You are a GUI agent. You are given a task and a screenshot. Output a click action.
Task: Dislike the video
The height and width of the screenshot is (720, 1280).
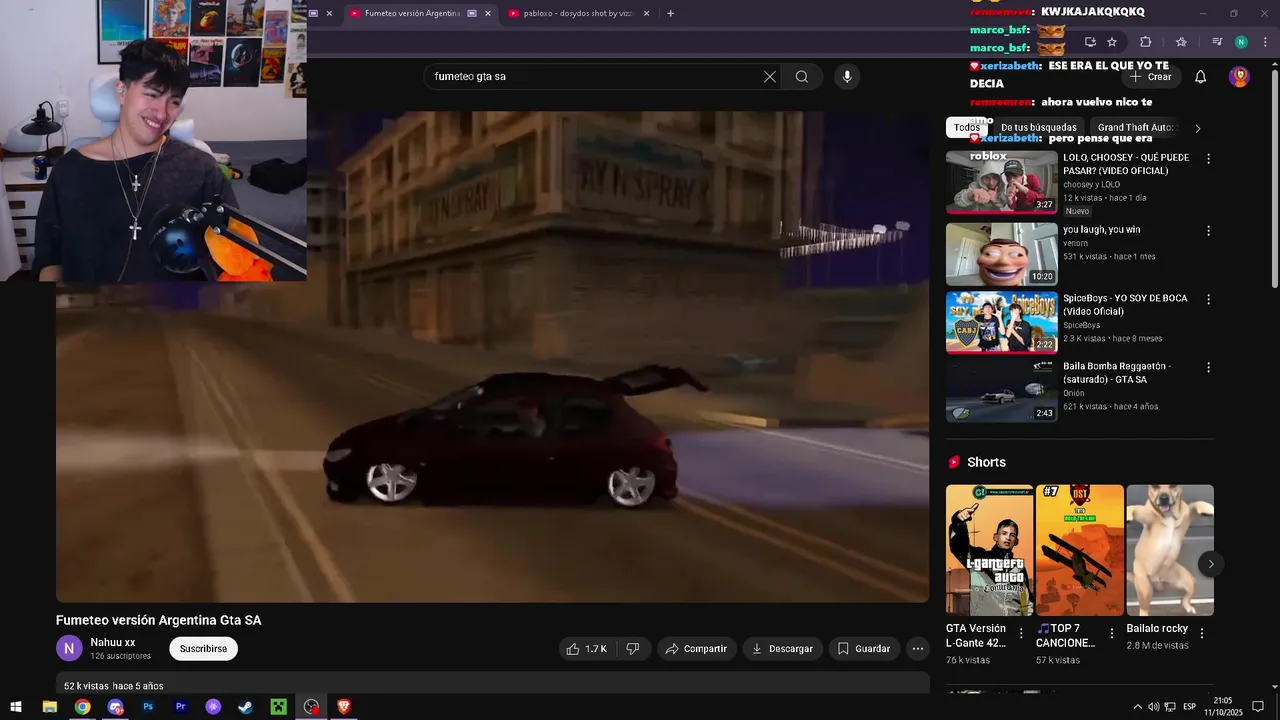[633, 649]
